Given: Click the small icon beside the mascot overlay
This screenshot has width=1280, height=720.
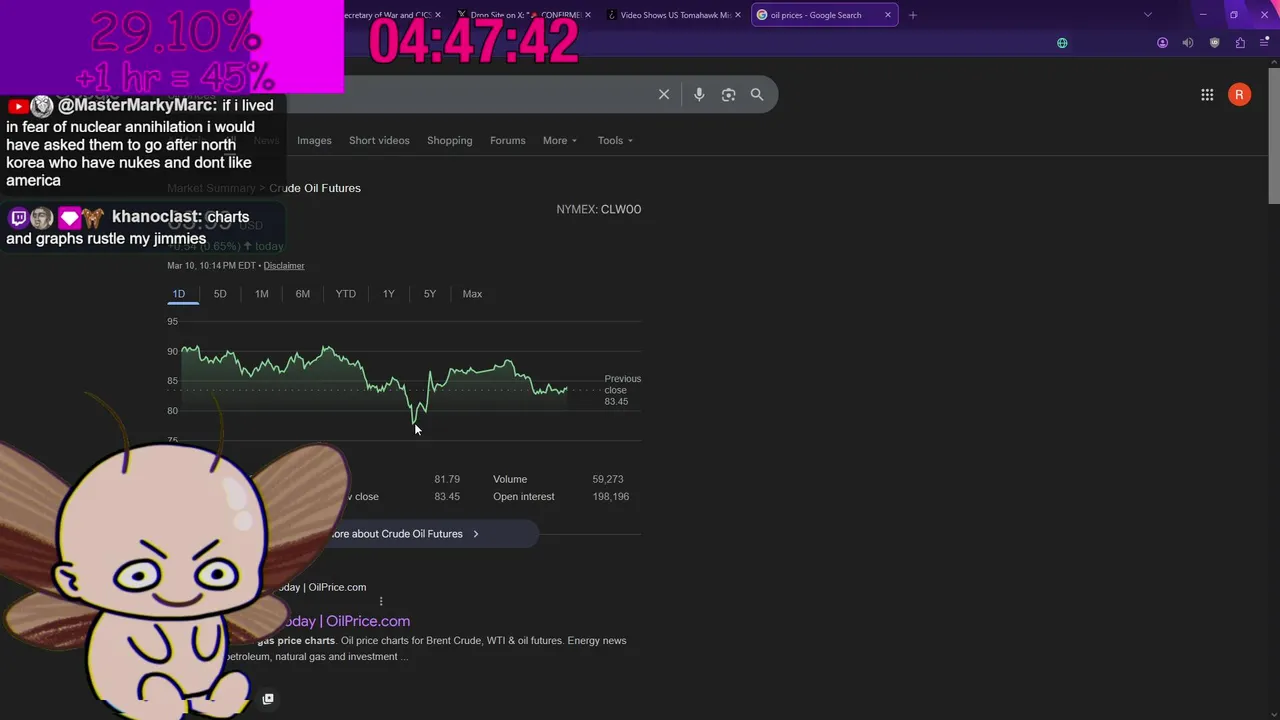Looking at the screenshot, I should pyautogui.click(x=268, y=699).
